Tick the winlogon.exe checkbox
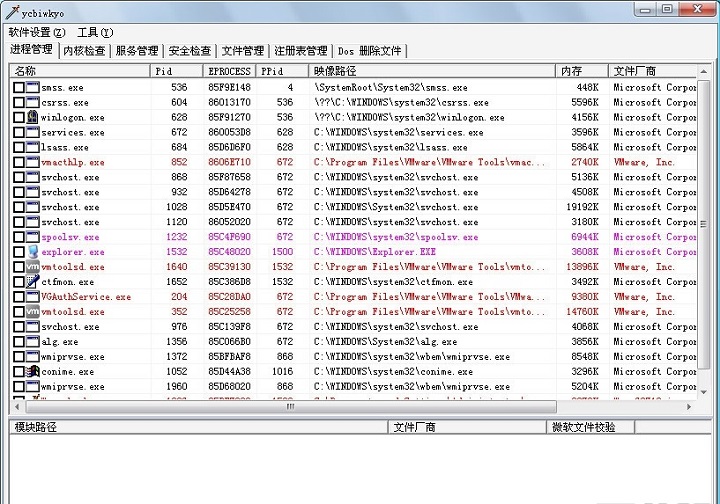720x504 pixels. (18, 117)
